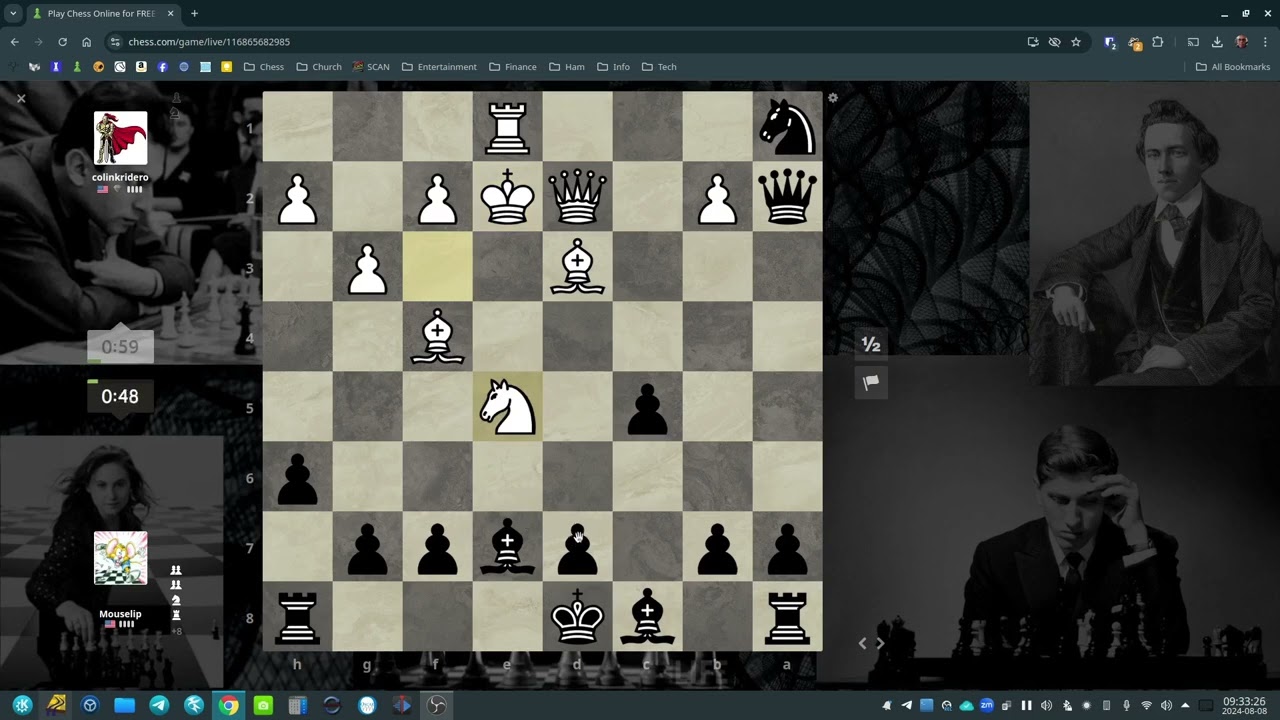Open colinkridero's player avatar

click(x=120, y=138)
